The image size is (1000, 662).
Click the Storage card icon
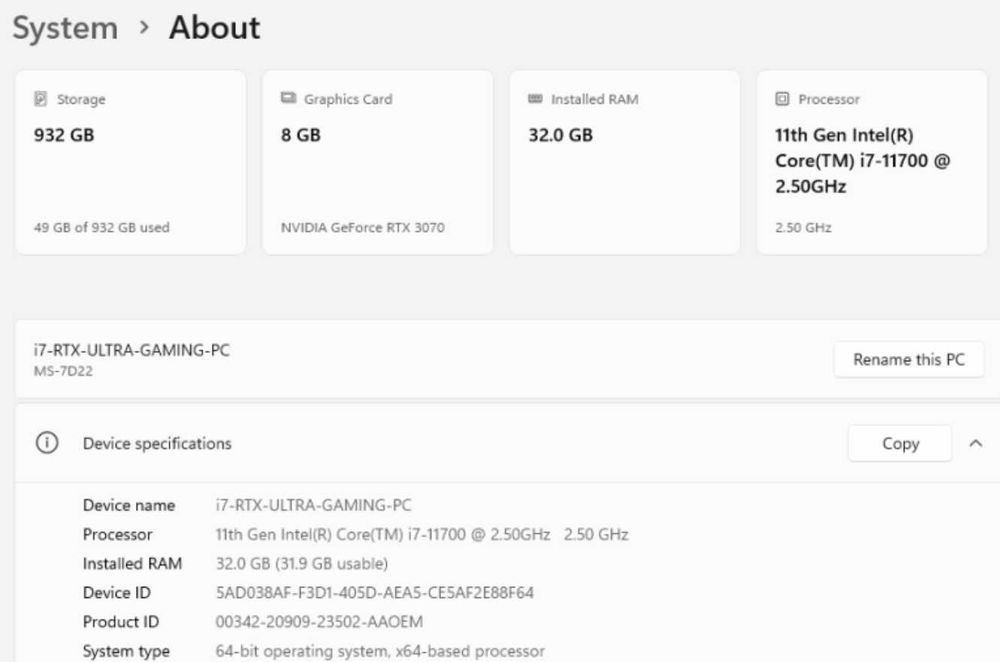tap(40, 99)
